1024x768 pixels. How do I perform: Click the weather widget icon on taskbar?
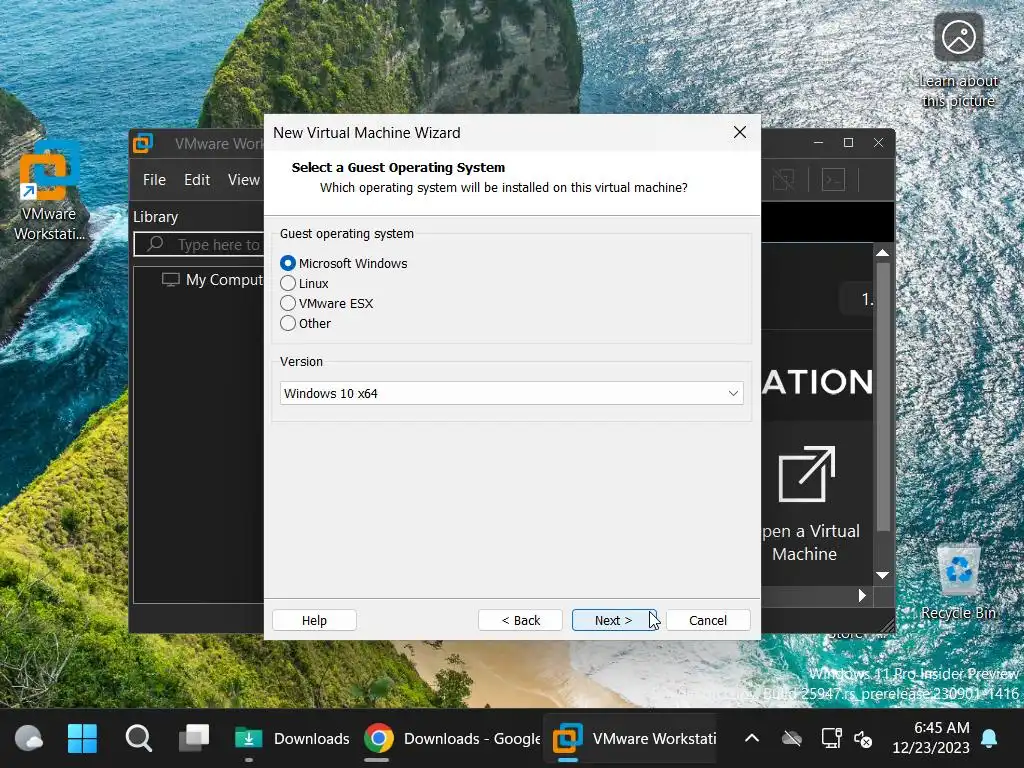[x=28, y=739]
